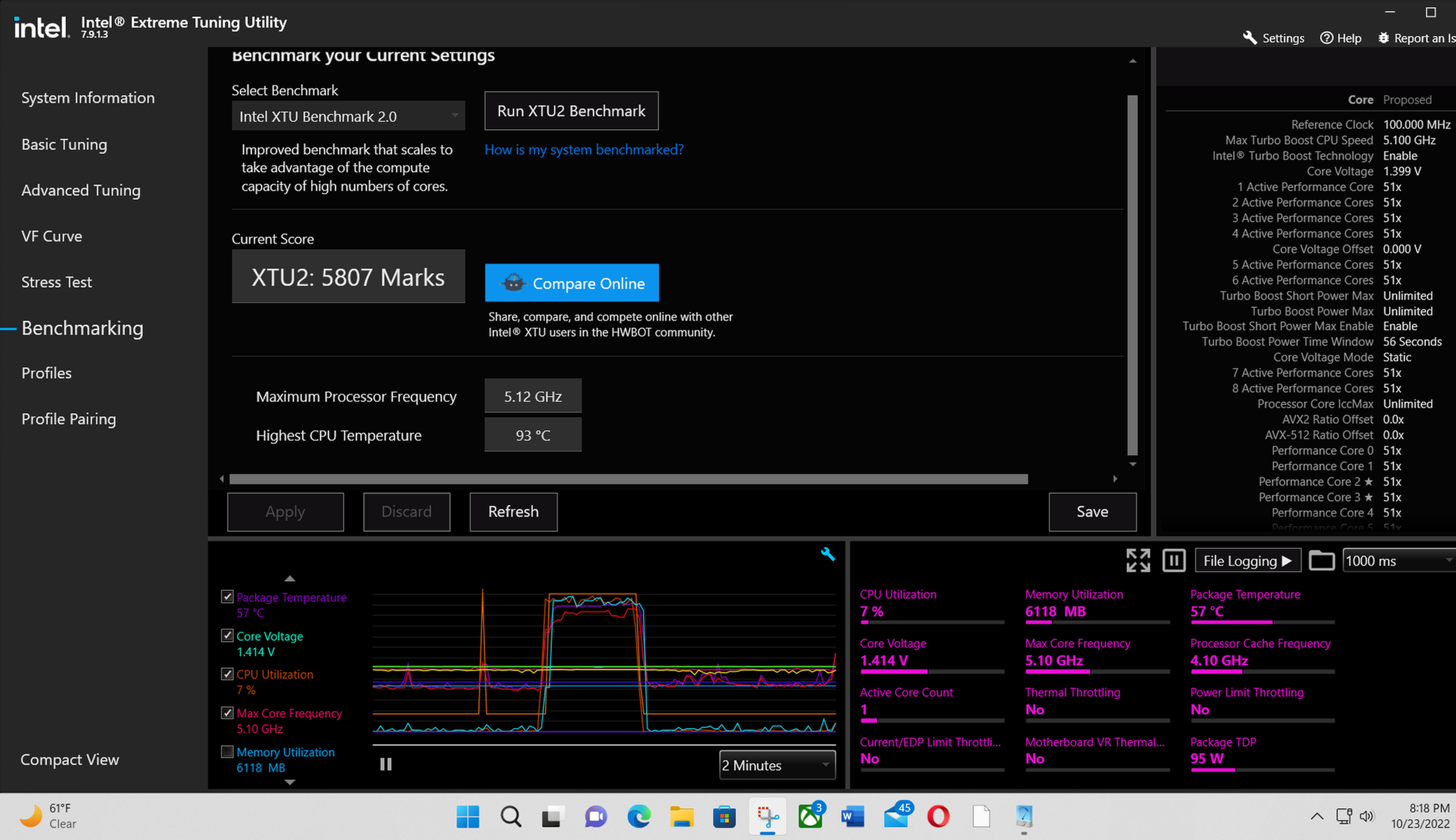Click up arrow above graph legend list
Viewport: 1456px width, 840px height.
coord(290,579)
